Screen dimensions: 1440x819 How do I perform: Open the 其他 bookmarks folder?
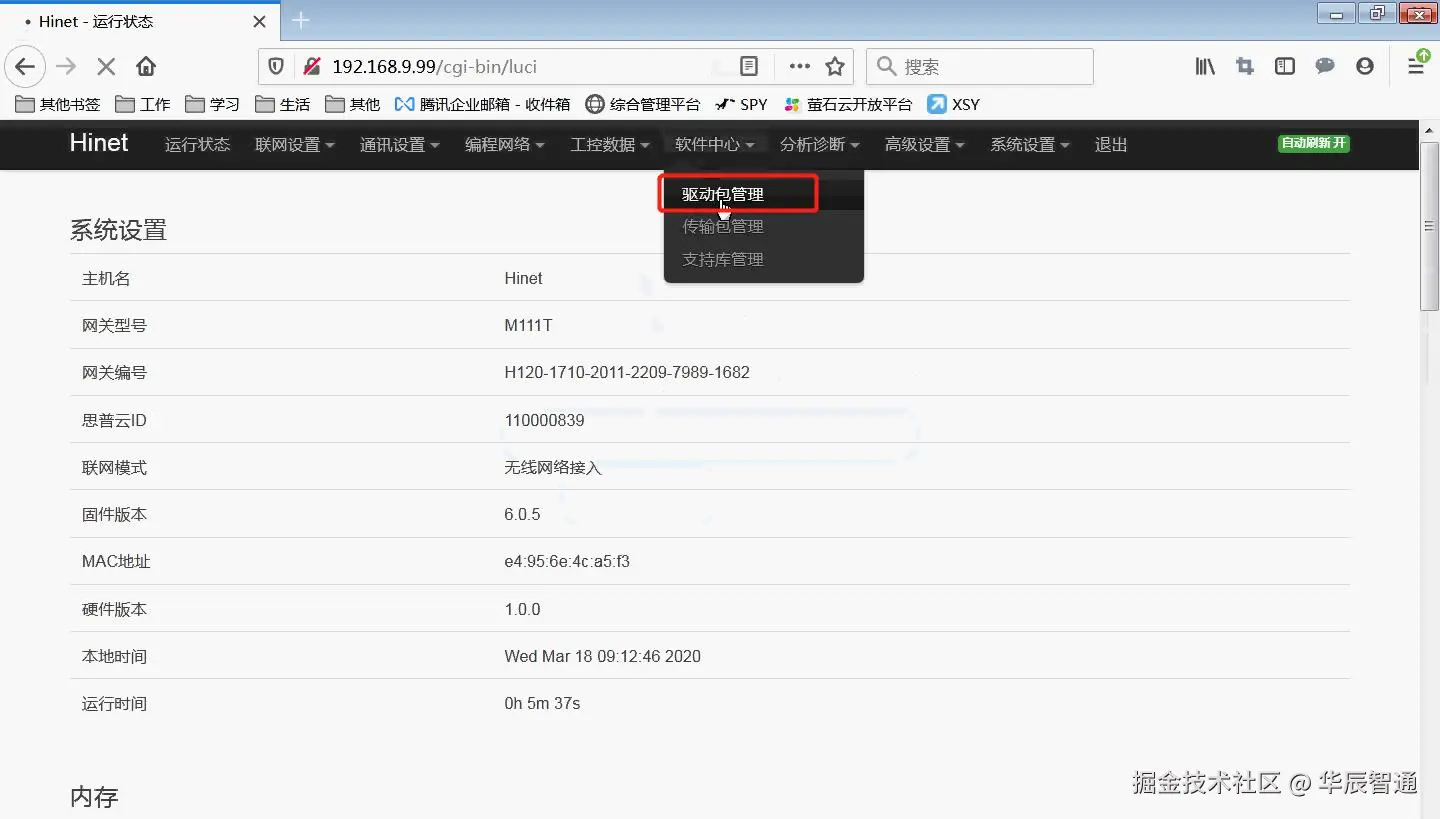[353, 104]
